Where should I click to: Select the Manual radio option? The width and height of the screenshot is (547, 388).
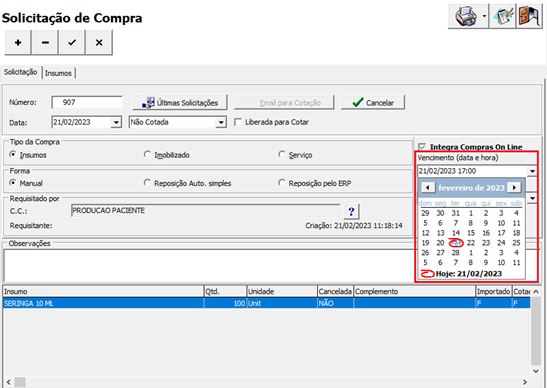[x=13, y=182]
